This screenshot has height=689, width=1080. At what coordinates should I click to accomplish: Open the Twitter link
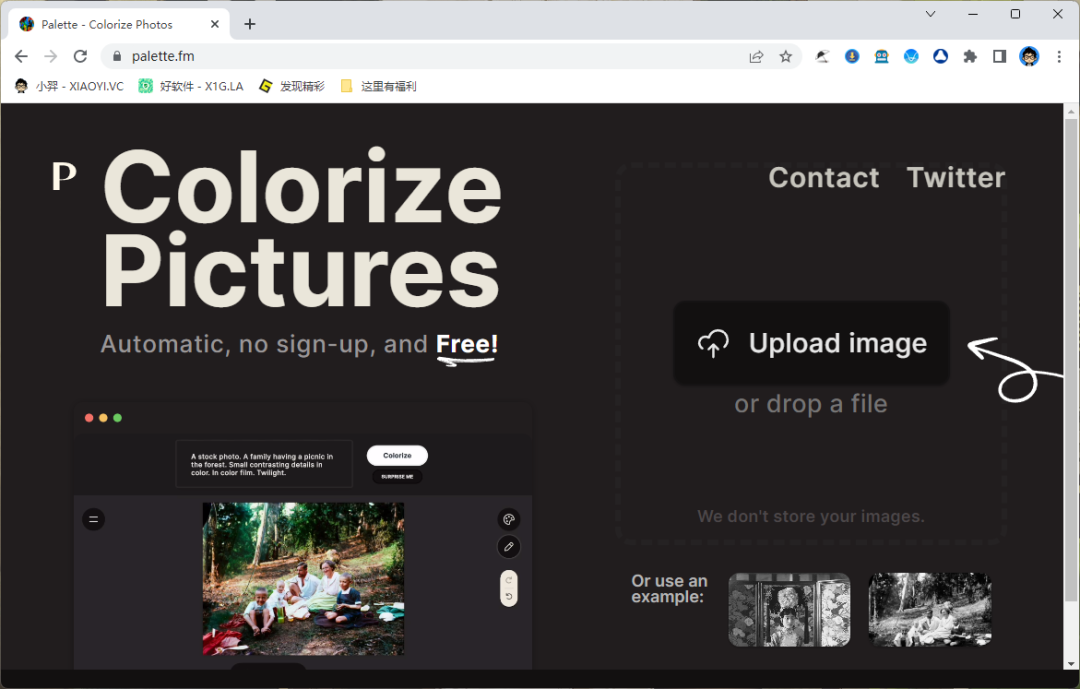(955, 177)
